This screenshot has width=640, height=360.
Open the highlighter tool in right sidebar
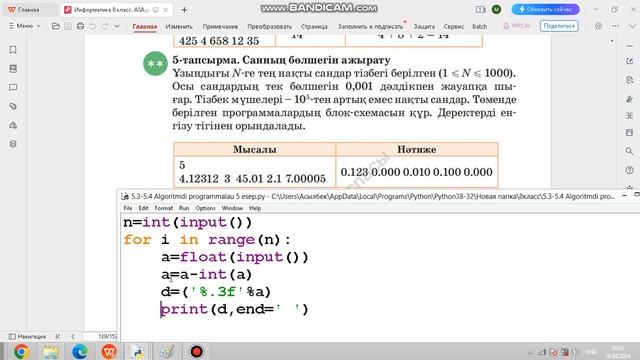629,99
